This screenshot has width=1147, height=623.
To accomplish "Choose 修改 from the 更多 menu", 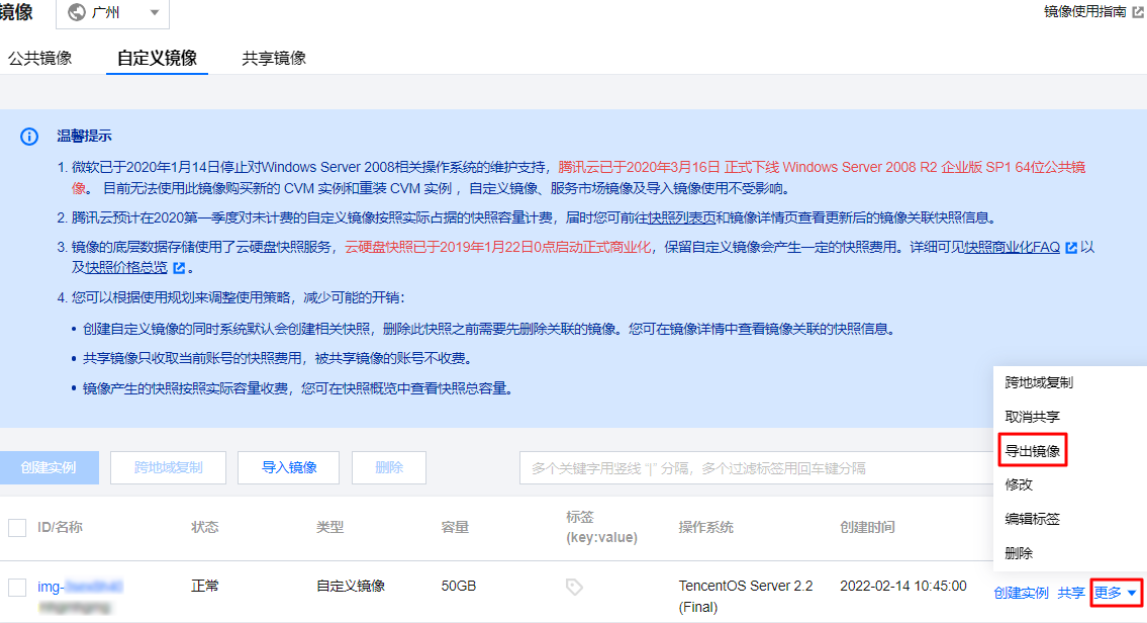I will tap(1018, 485).
